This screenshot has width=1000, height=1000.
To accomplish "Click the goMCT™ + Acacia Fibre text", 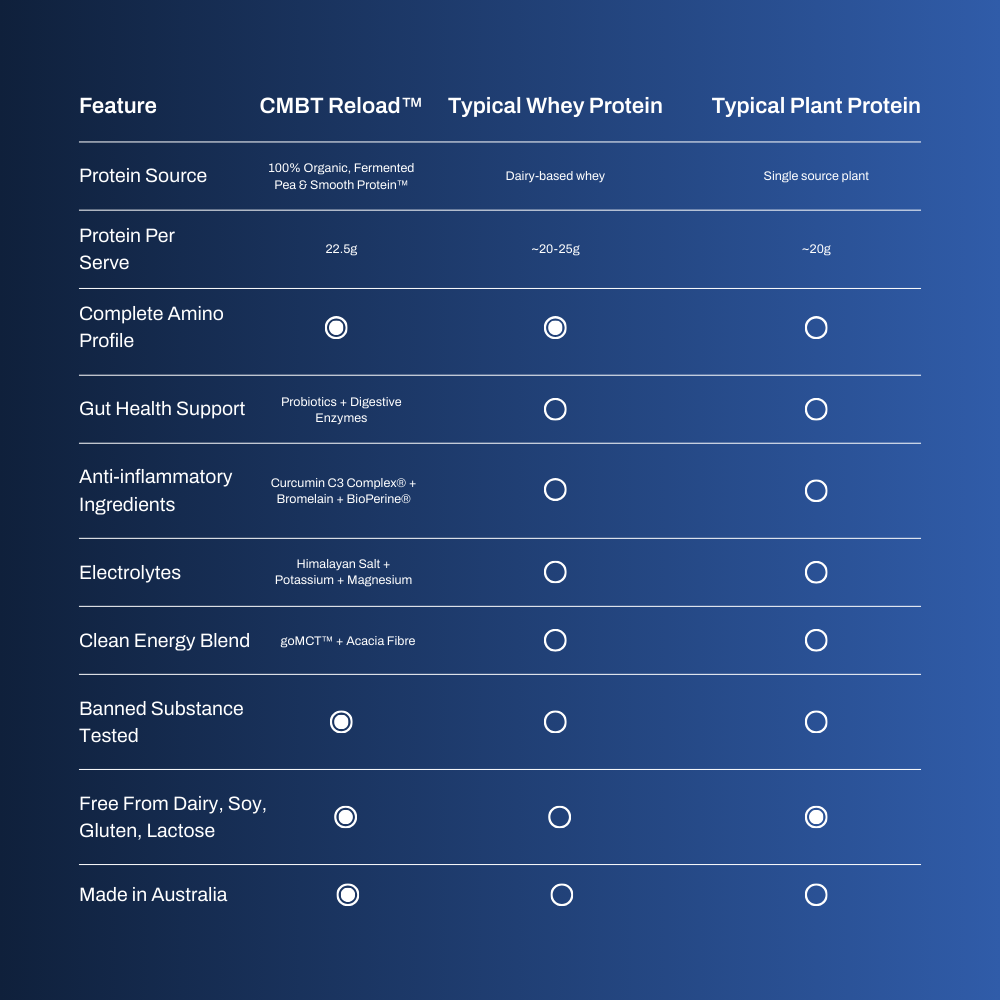I will 348,641.
